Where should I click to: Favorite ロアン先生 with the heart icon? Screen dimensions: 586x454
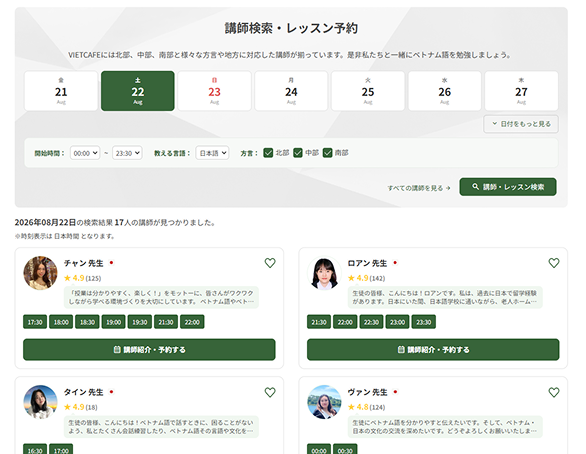coord(554,263)
